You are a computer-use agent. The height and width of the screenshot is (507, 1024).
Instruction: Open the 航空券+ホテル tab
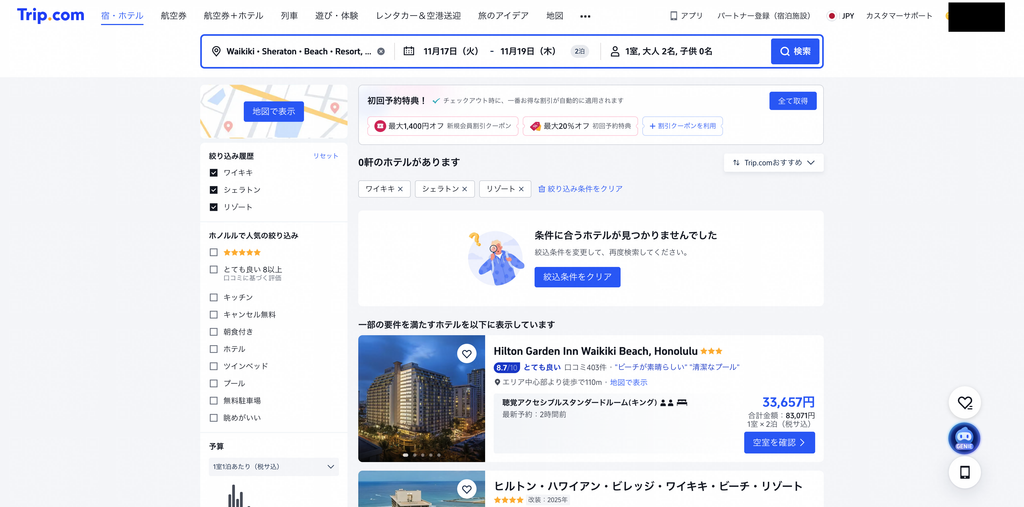[234, 16]
